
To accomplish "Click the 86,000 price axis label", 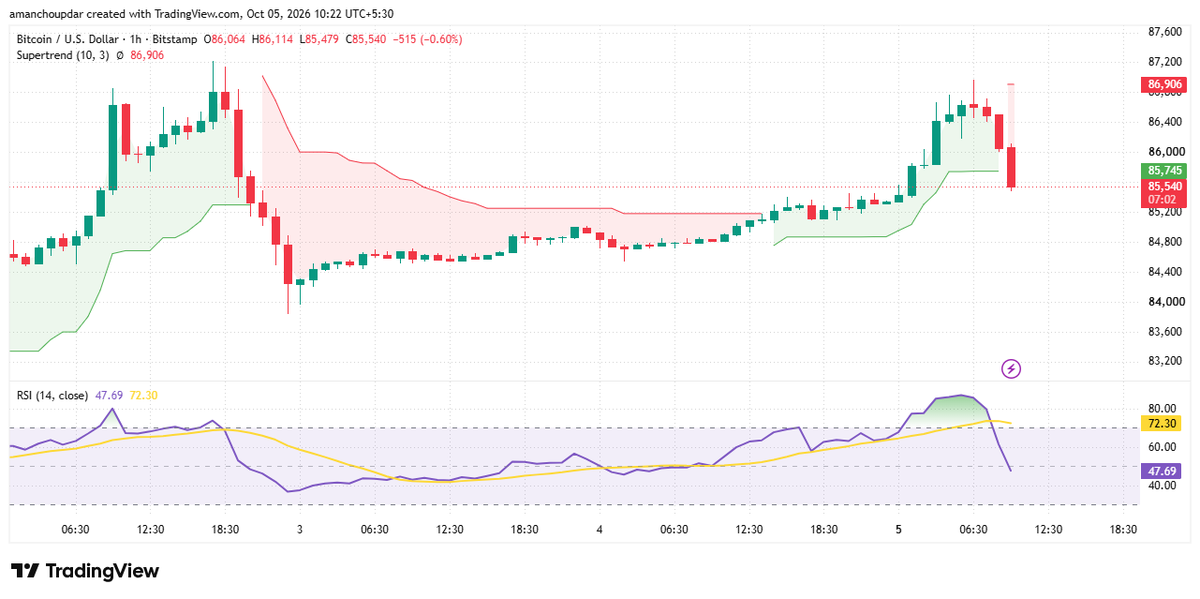I will click(x=1165, y=152).
